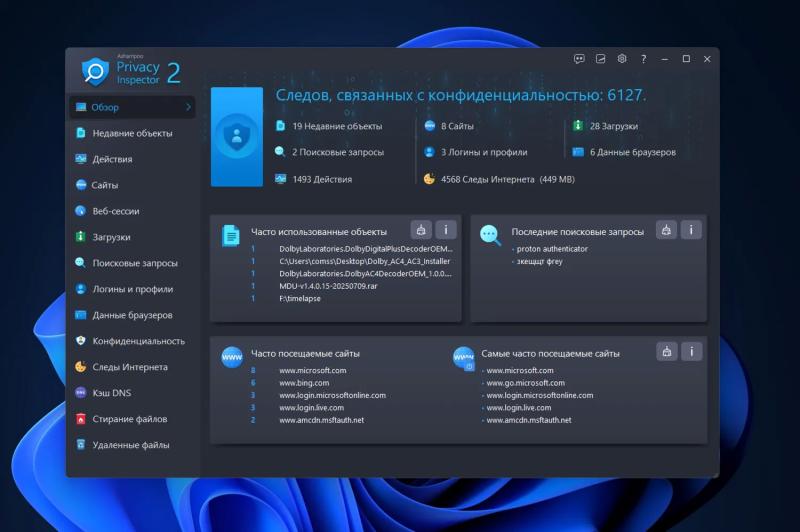Click the 28 Загрузки summary link
This screenshot has height=532, width=800.
[x=614, y=126]
